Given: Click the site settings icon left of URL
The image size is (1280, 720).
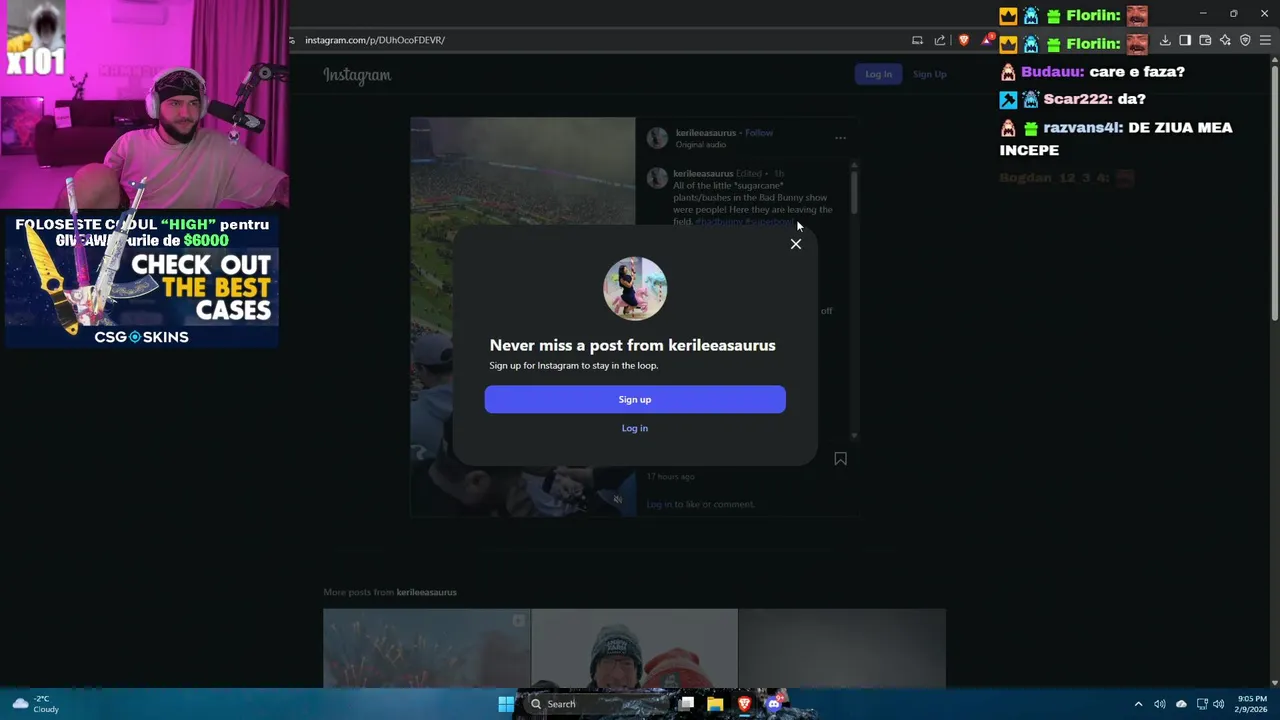Looking at the screenshot, I should click(292, 40).
